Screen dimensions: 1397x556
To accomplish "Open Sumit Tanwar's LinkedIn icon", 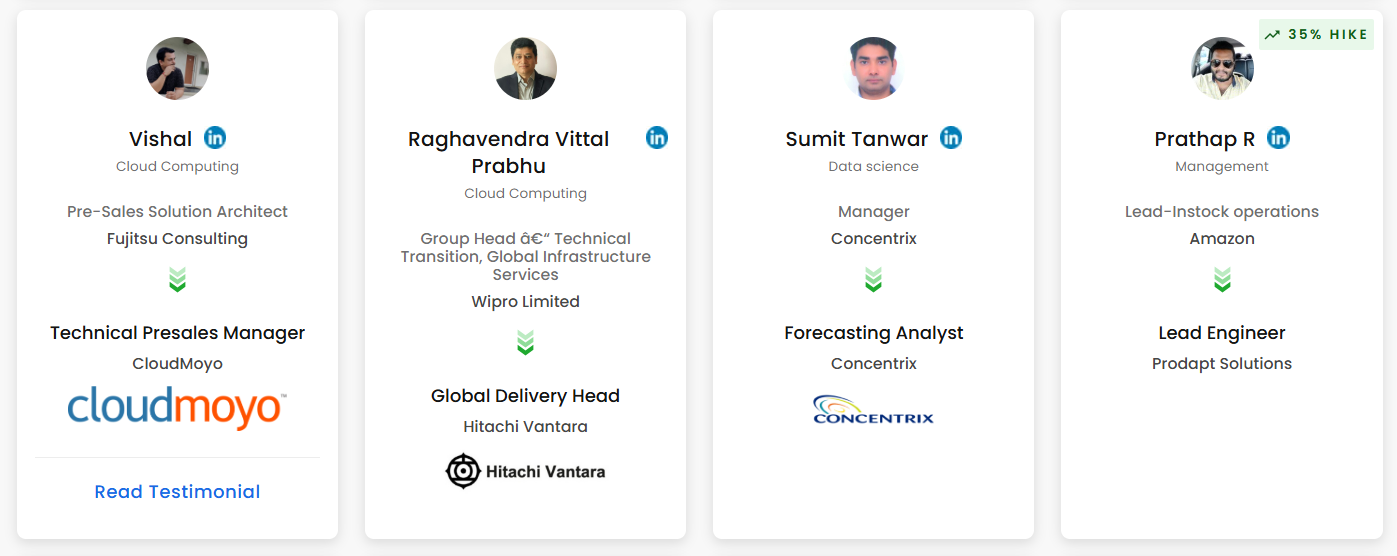I will click(951, 138).
